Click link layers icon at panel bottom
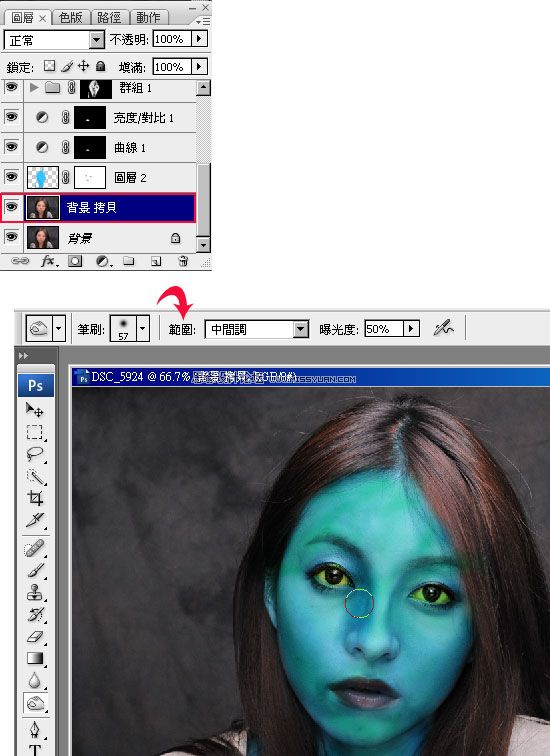Image resolution: width=550 pixels, height=756 pixels. pyautogui.click(x=20, y=261)
